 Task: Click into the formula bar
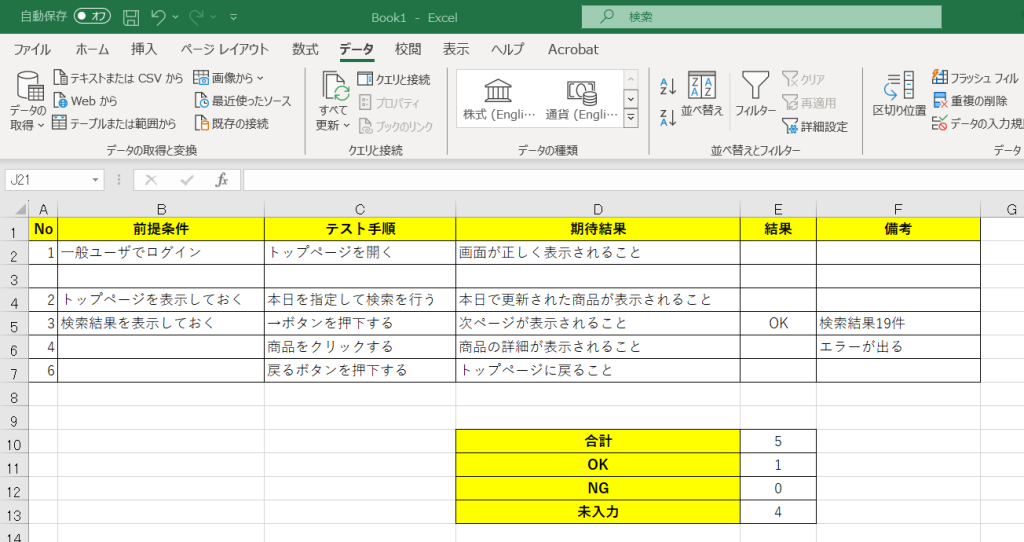[633, 180]
